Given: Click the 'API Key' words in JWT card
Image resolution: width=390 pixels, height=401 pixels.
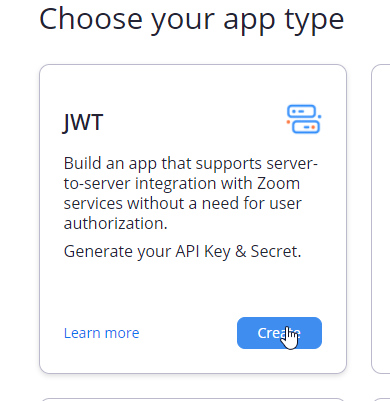Looking at the screenshot, I should (x=203, y=252).
